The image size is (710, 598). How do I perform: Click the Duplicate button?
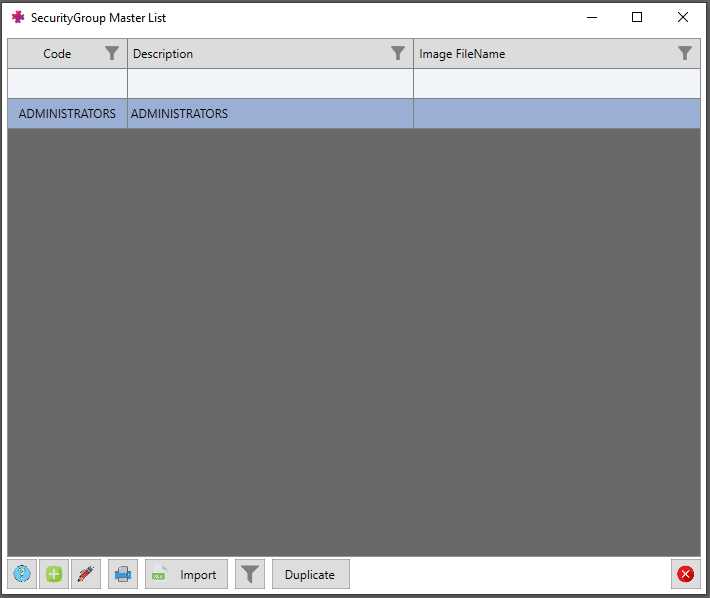click(311, 574)
